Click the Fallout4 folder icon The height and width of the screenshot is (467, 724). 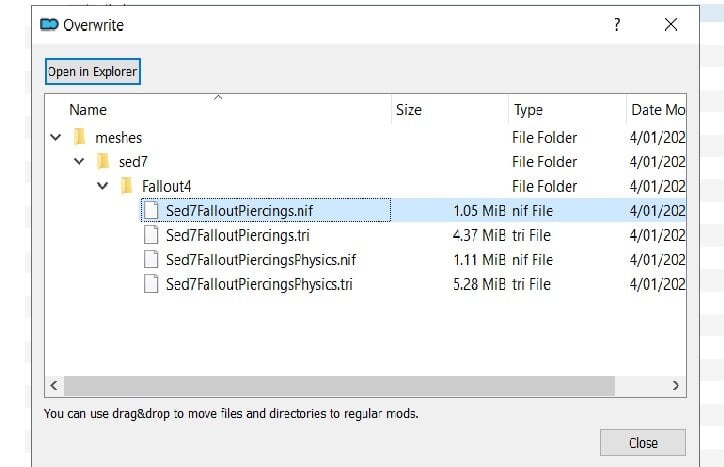pos(127,186)
